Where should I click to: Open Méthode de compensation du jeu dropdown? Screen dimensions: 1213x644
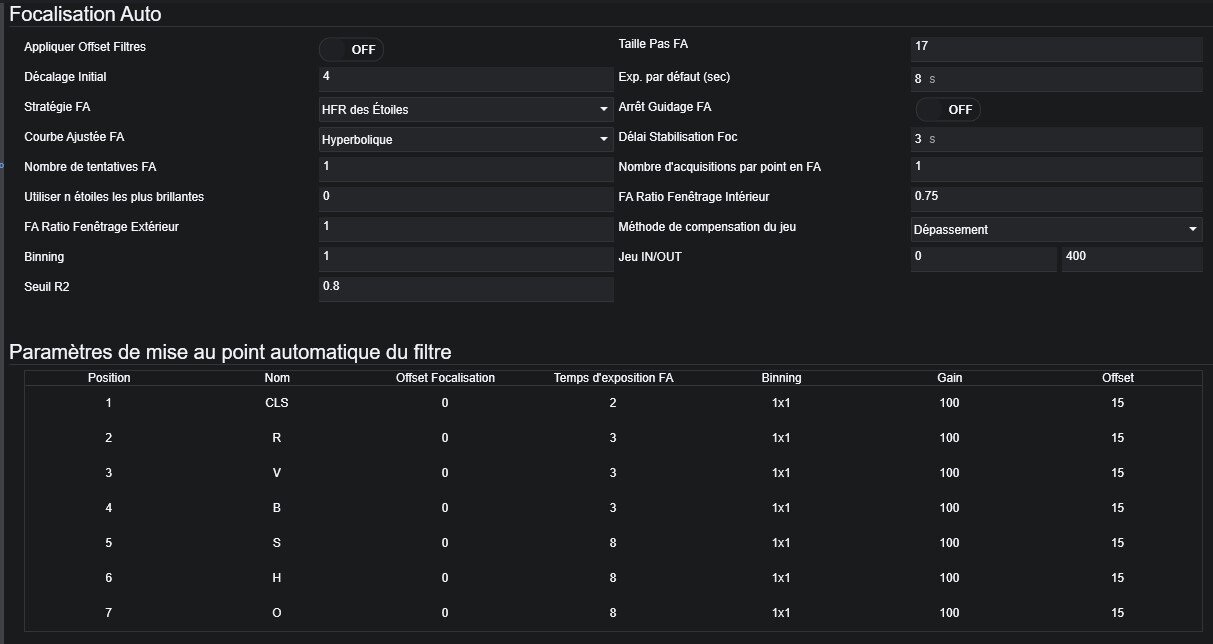pos(1056,229)
